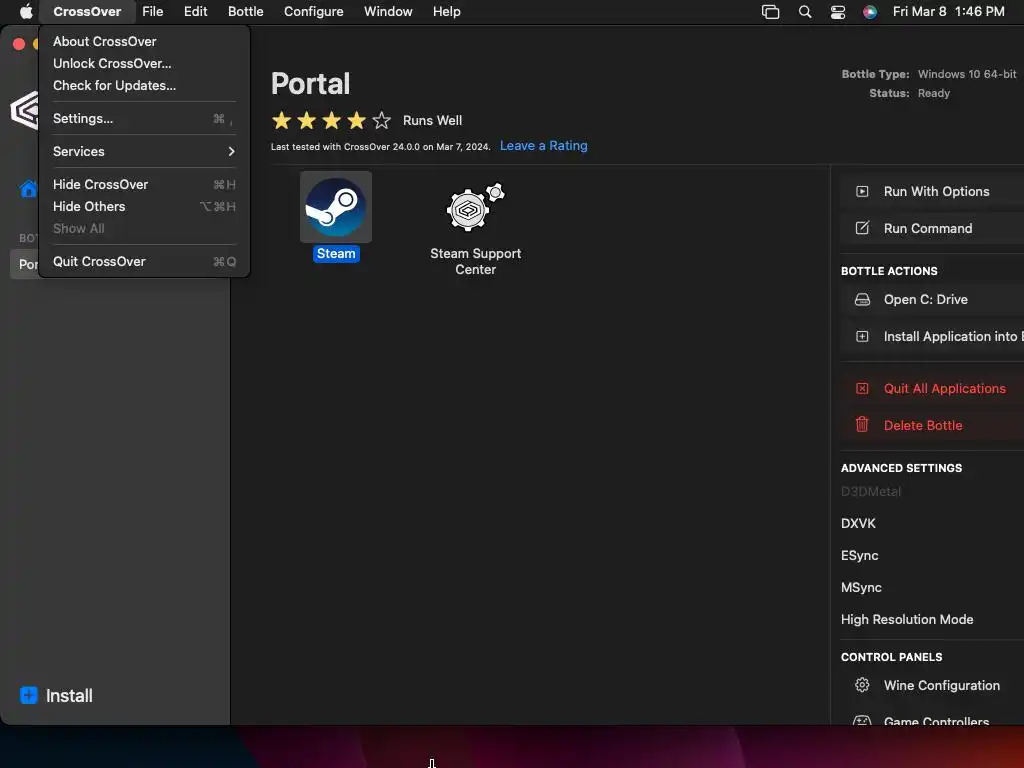
Task: Click the Open C: Drive disk icon
Action: (862, 299)
